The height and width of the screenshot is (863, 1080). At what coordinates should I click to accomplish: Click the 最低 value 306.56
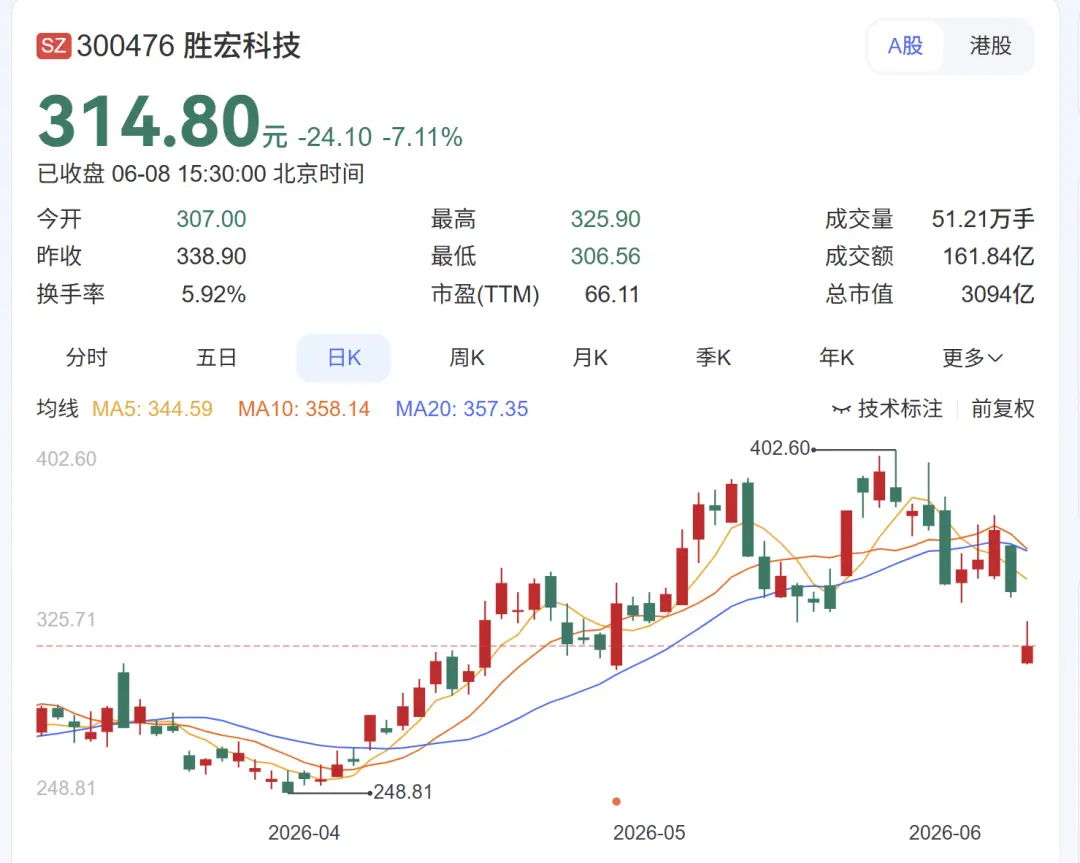[605, 256]
